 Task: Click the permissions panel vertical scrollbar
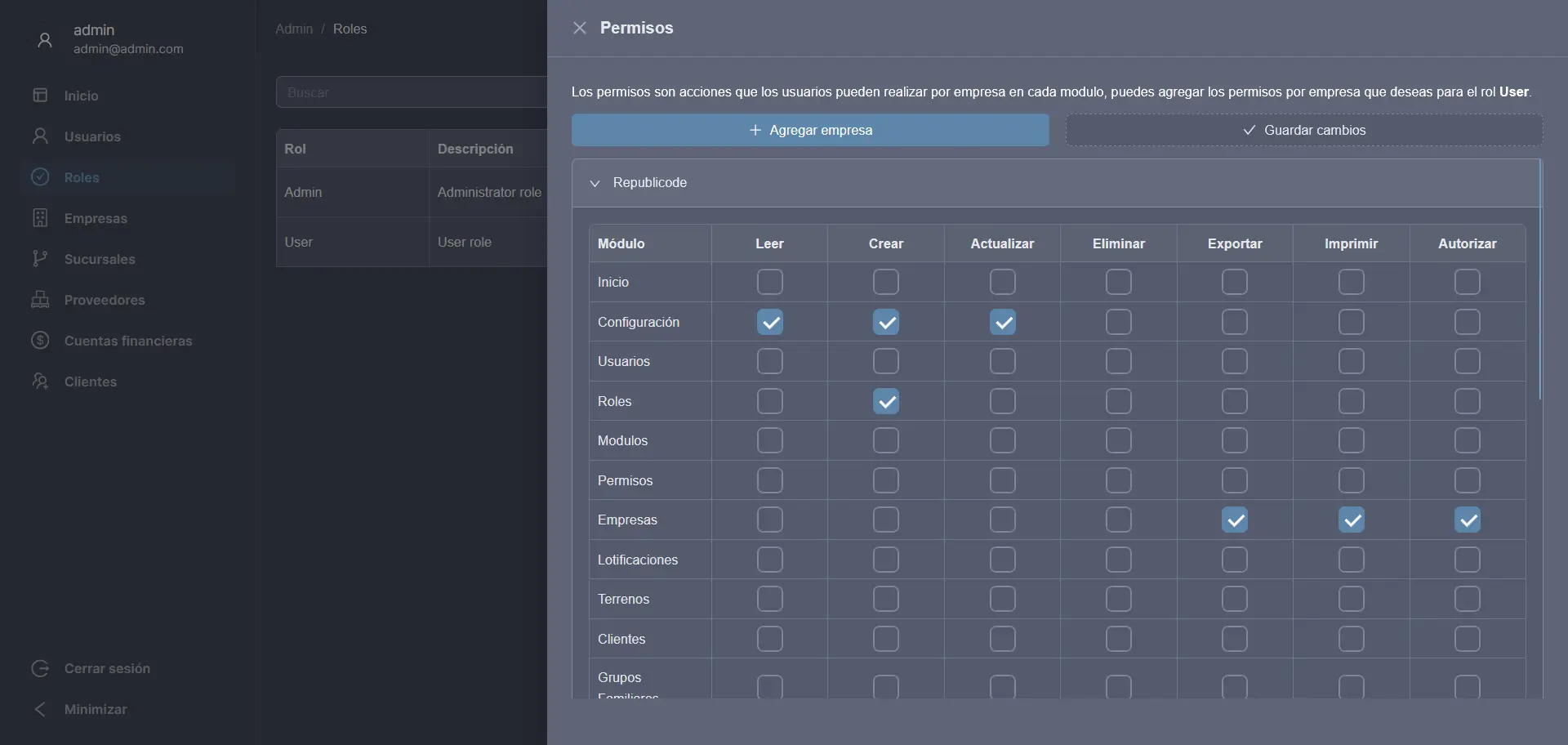tap(1540, 279)
